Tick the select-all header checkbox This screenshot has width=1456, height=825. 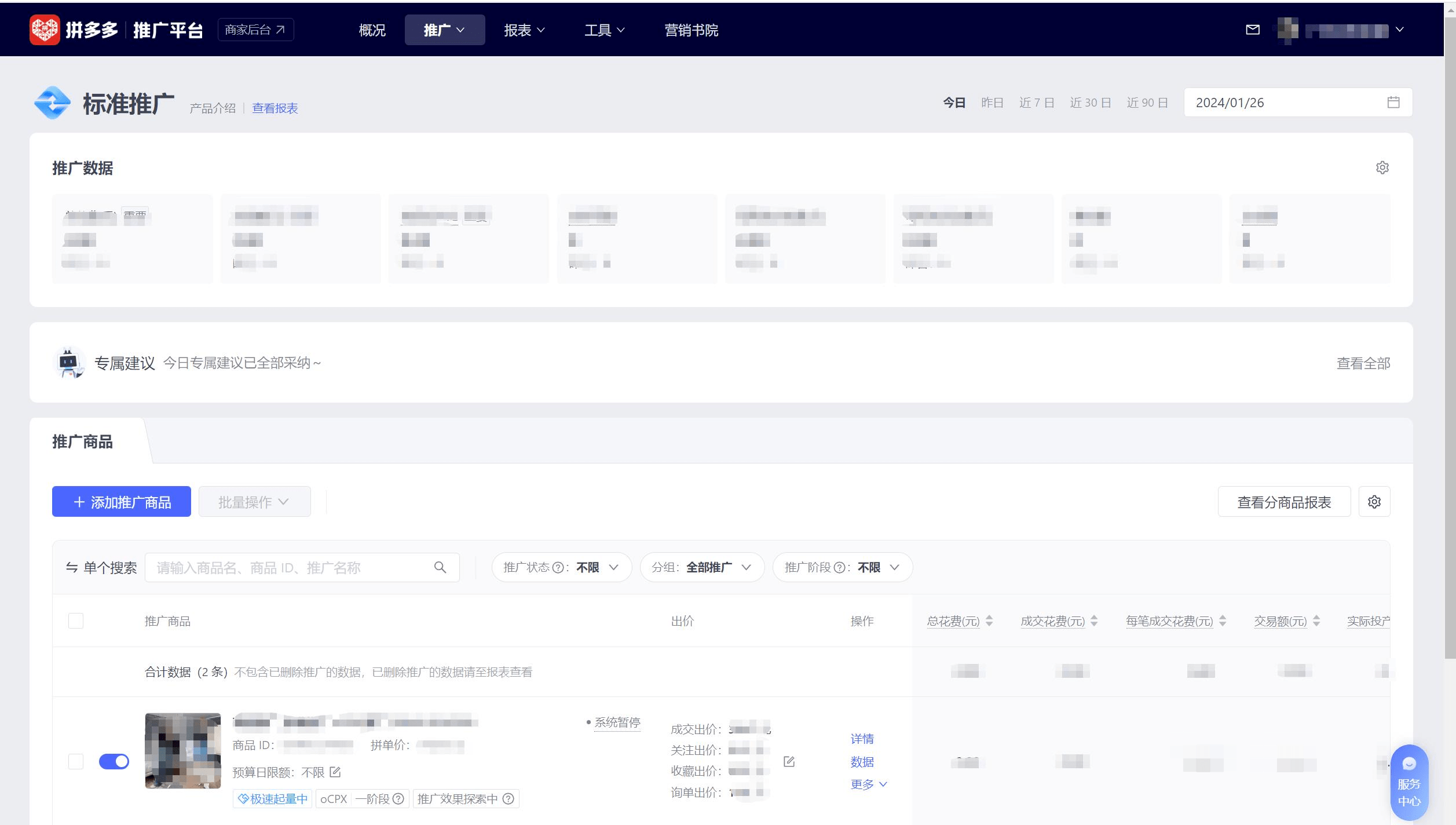pyautogui.click(x=76, y=620)
